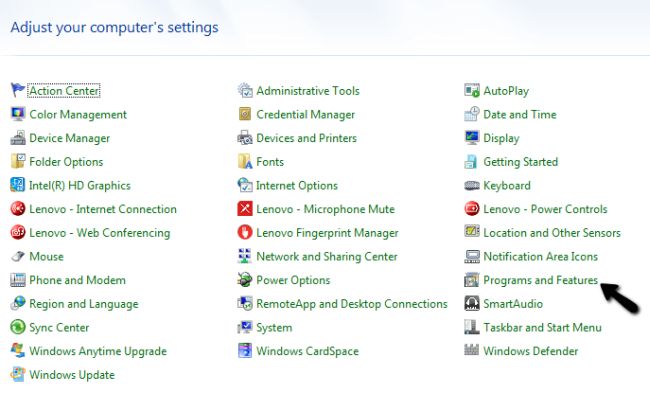Click Lenovo Web Conferencing icon
Viewport: 650px width, 393px height.
pos(18,232)
